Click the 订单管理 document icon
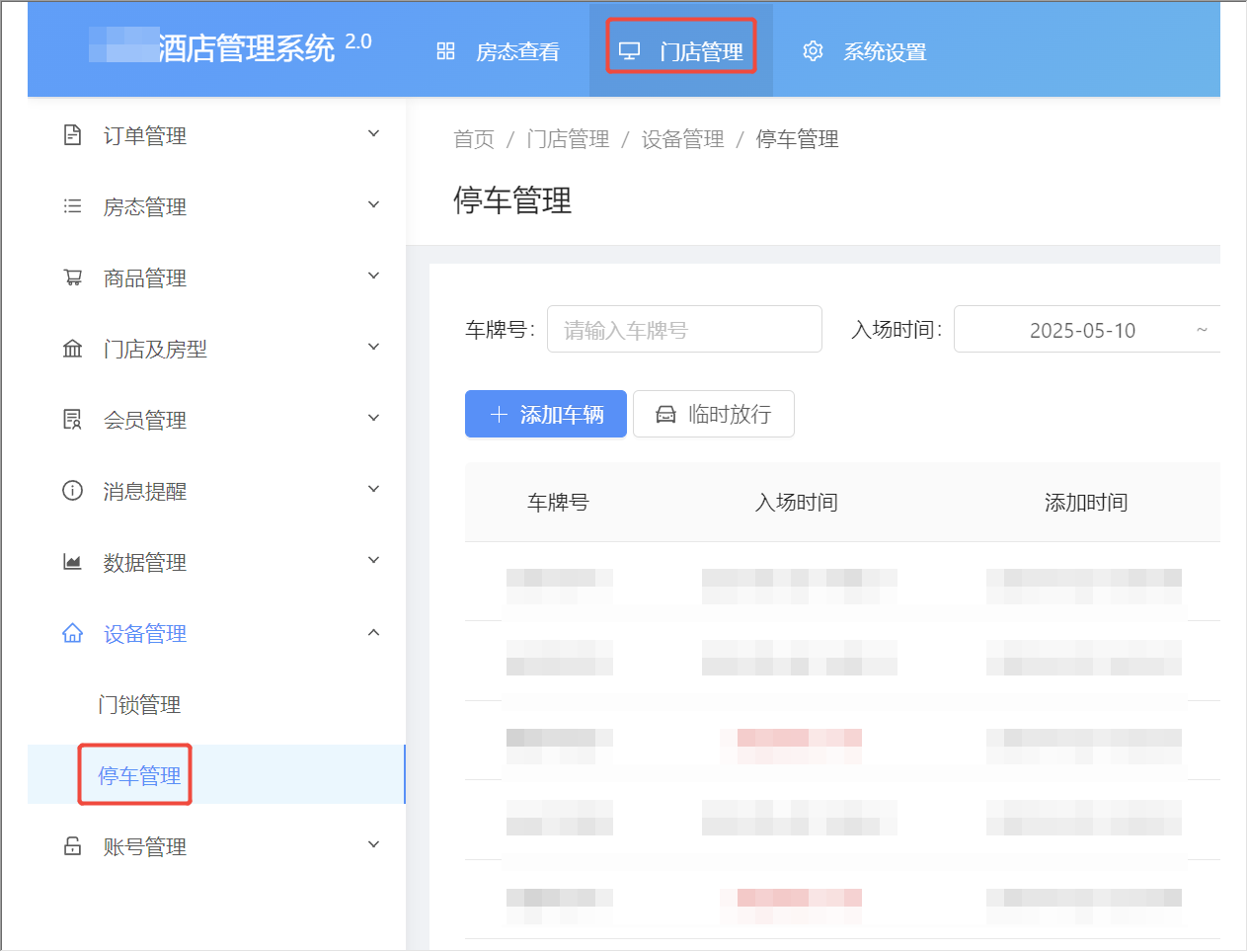Image resolution: width=1248 pixels, height=952 pixels. pyautogui.click(x=72, y=135)
